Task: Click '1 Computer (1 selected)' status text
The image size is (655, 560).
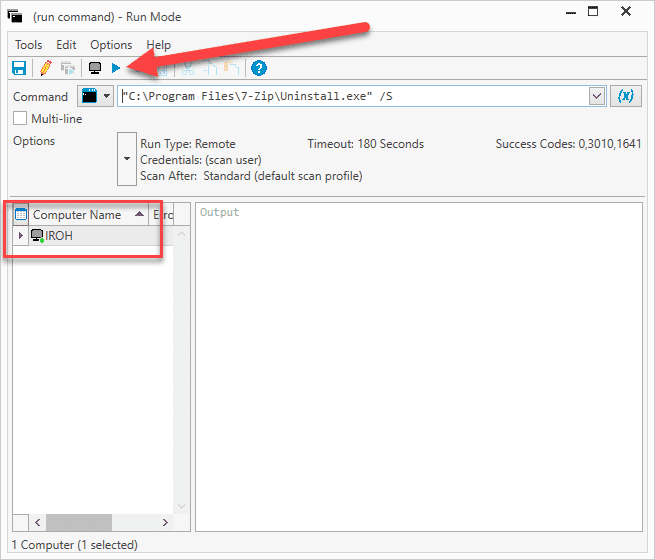Action: coord(75,545)
